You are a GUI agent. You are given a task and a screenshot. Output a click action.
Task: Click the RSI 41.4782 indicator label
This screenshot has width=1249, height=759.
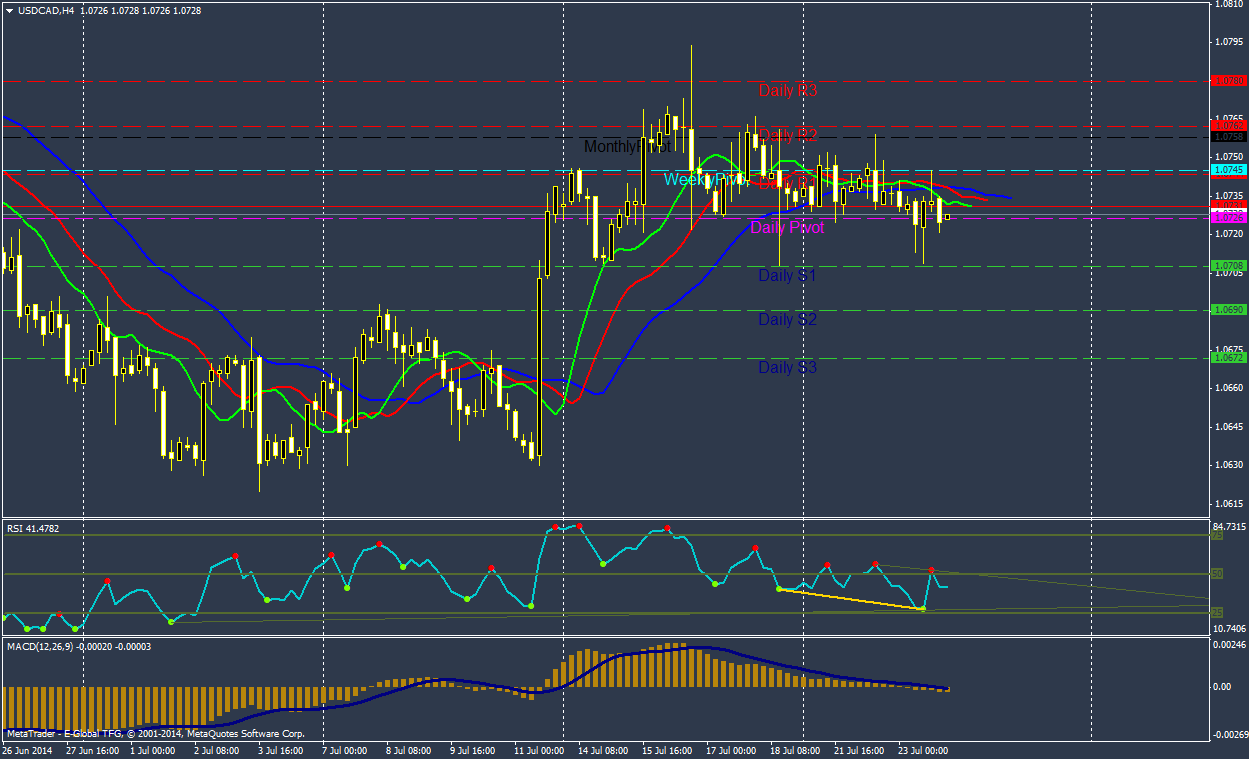click(x=33, y=528)
